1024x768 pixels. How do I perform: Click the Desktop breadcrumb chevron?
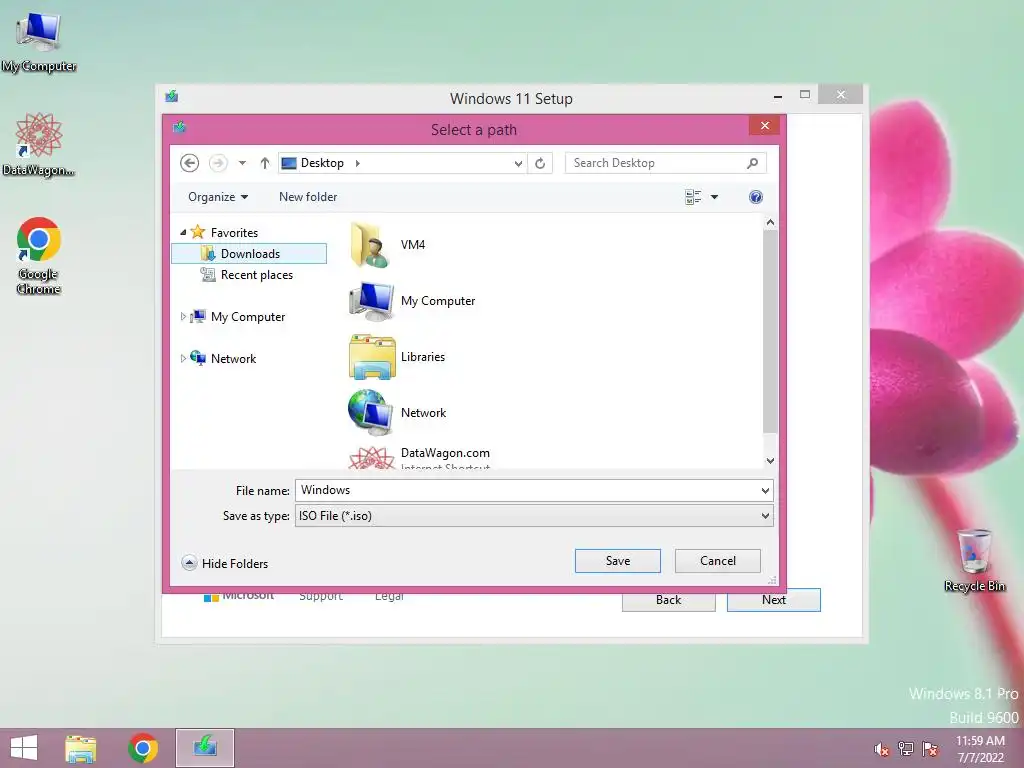[x=358, y=163]
